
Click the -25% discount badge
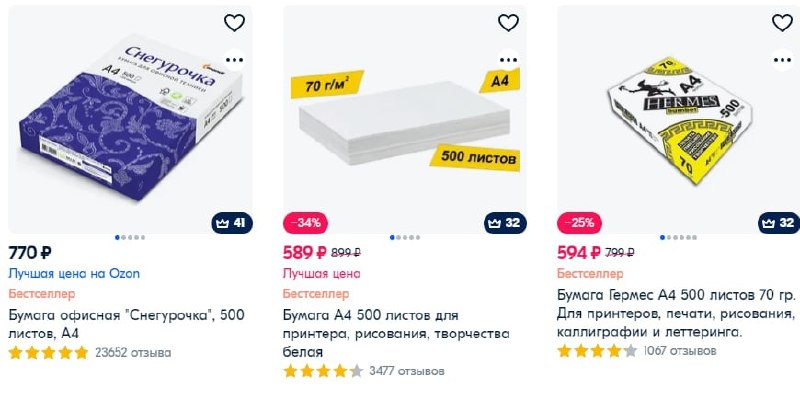click(x=579, y=223)
